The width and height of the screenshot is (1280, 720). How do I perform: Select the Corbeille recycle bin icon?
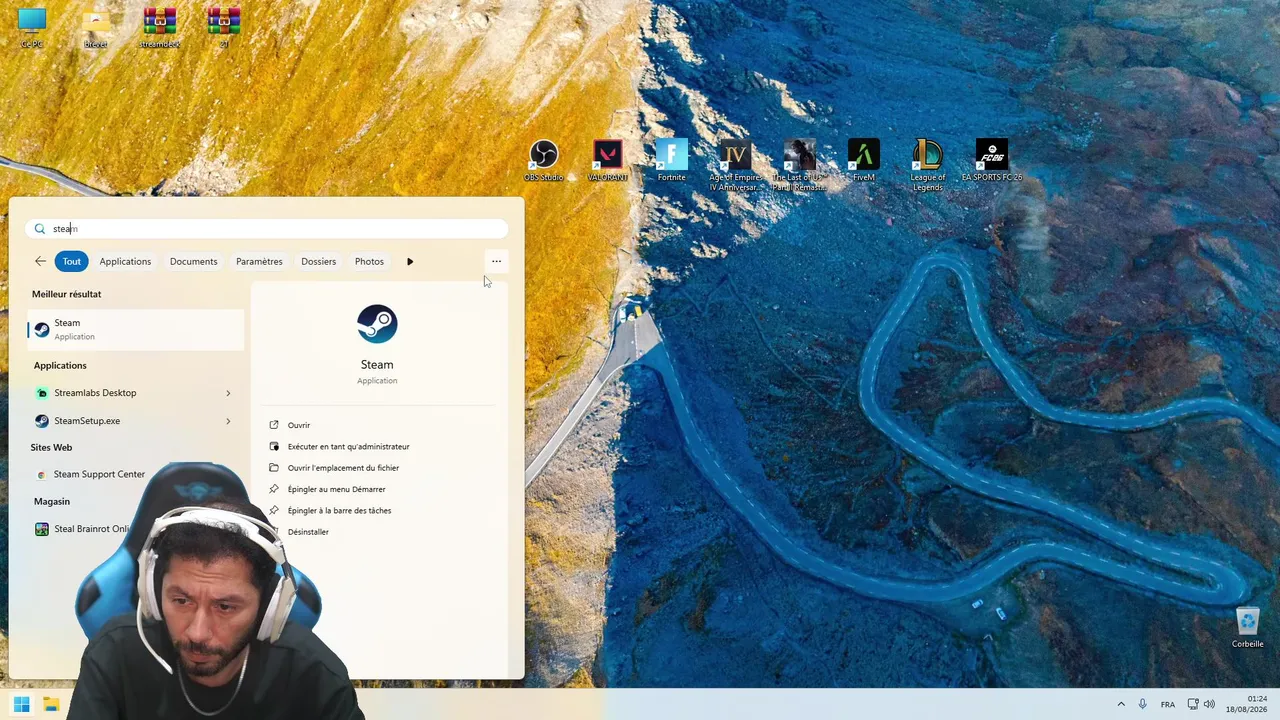(1248, 628)
